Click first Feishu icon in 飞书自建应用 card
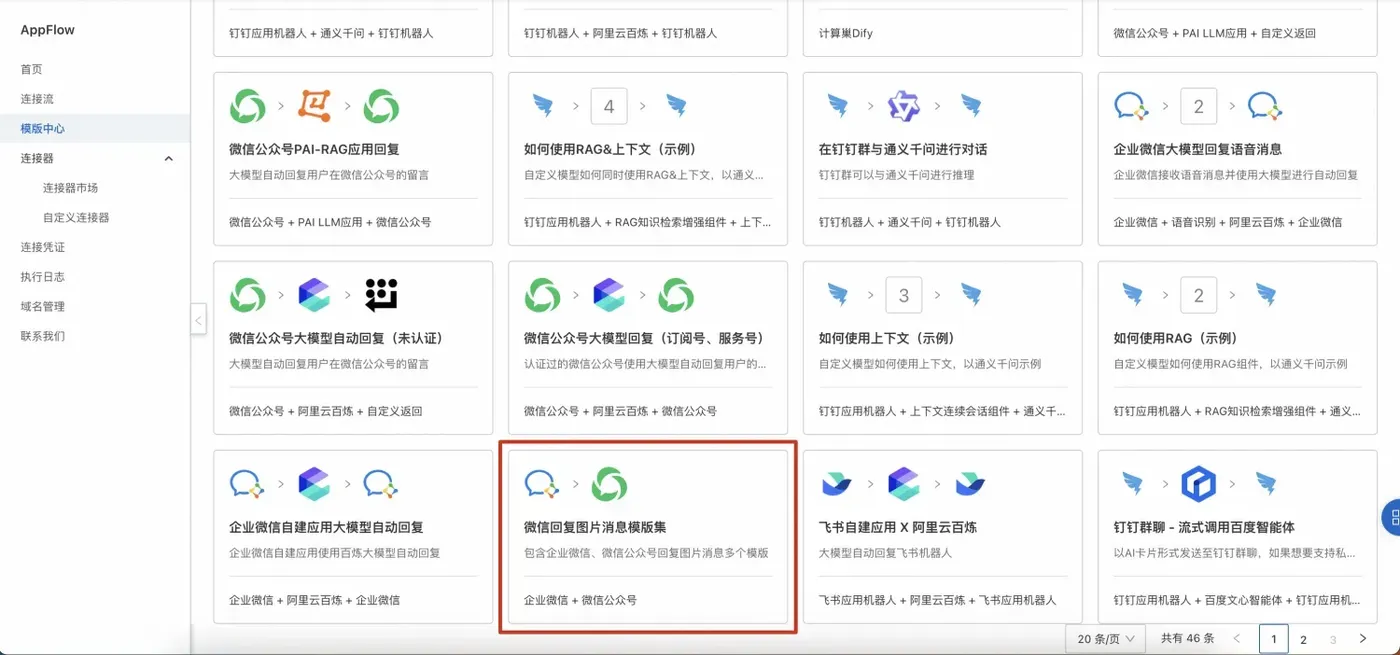Viewport: 1400px width, 655px height. [x=837, y=484]
